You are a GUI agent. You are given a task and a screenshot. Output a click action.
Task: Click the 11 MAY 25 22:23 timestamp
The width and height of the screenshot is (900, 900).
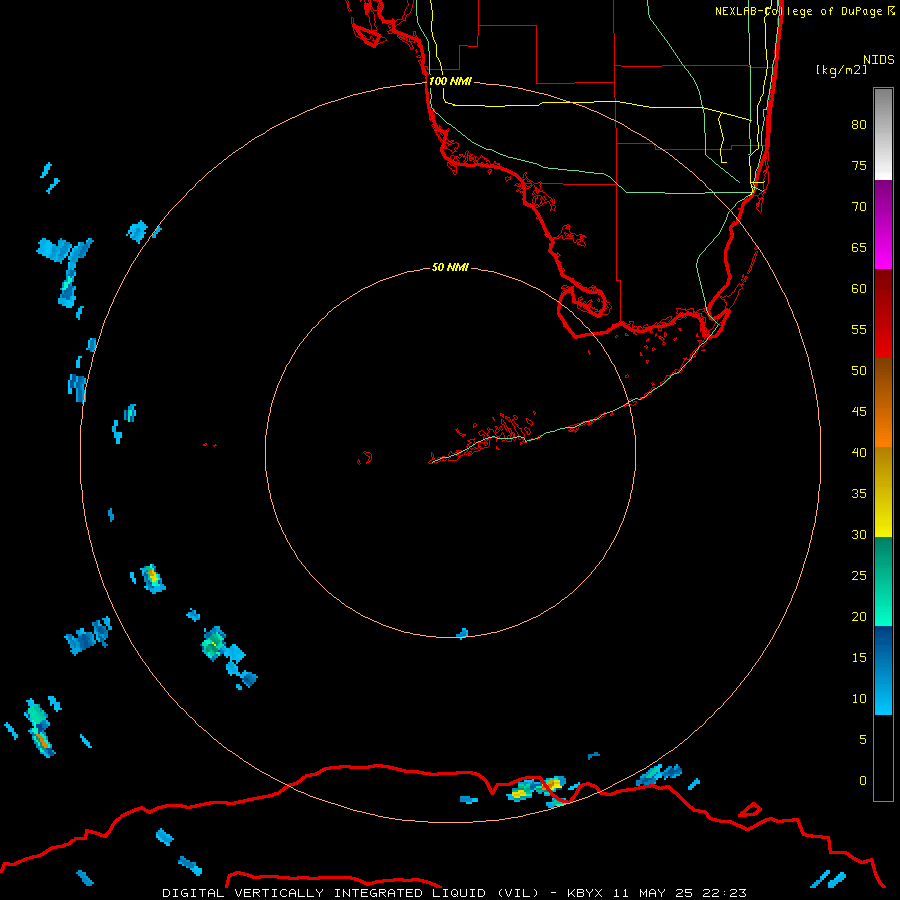680,893
